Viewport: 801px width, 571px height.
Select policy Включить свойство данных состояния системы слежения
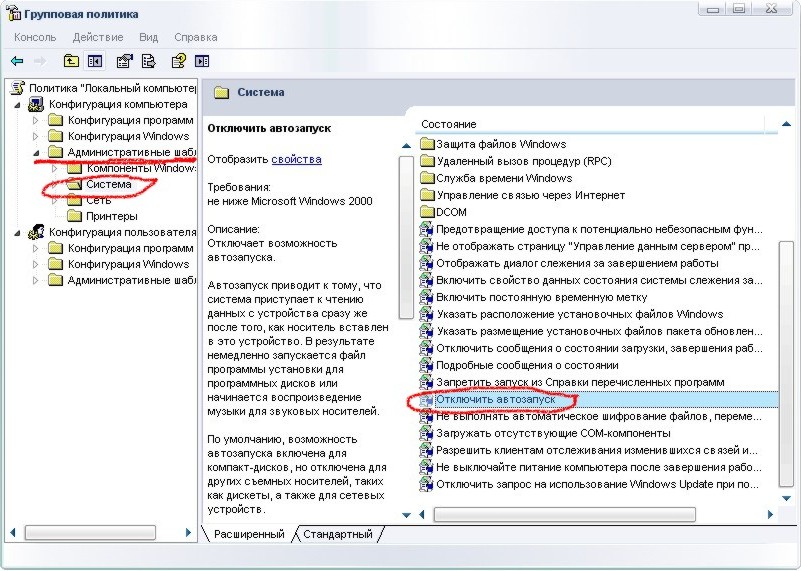pos(591,280)
